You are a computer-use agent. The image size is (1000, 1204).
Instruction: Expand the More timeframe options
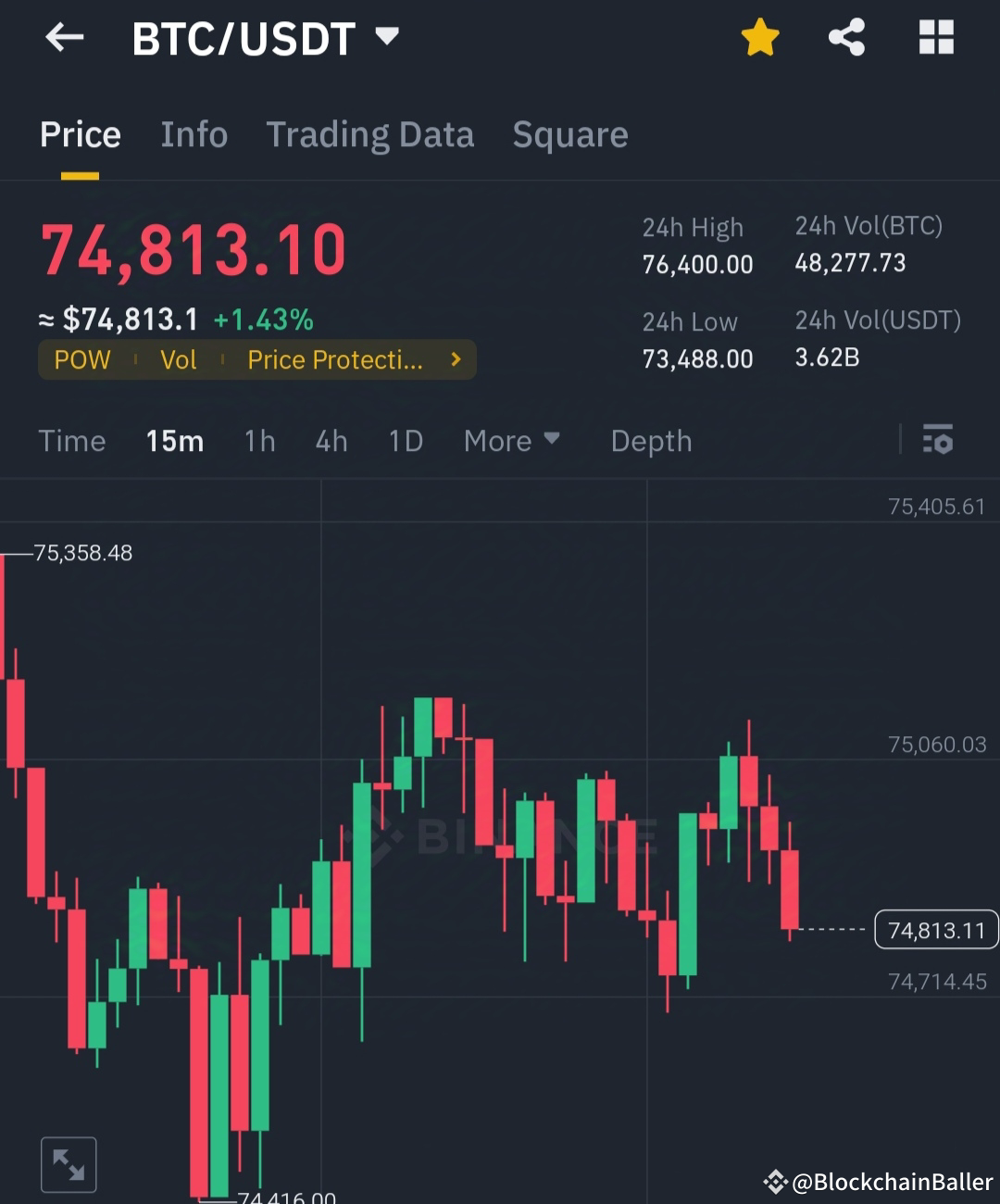(511, 441)
